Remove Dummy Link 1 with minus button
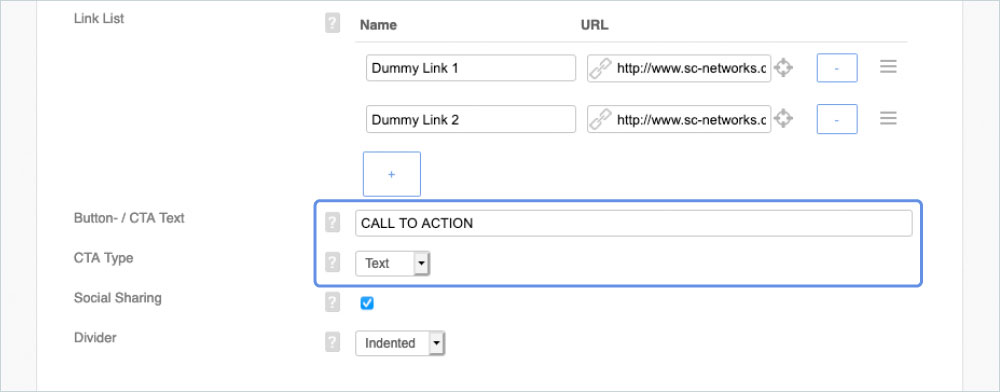The width and height of the screenshot is (1000, 392). [x=837, y=68]
